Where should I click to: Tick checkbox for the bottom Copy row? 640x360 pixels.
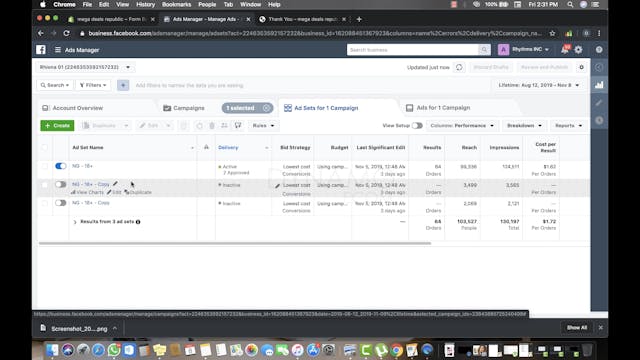tap(44, 203)
